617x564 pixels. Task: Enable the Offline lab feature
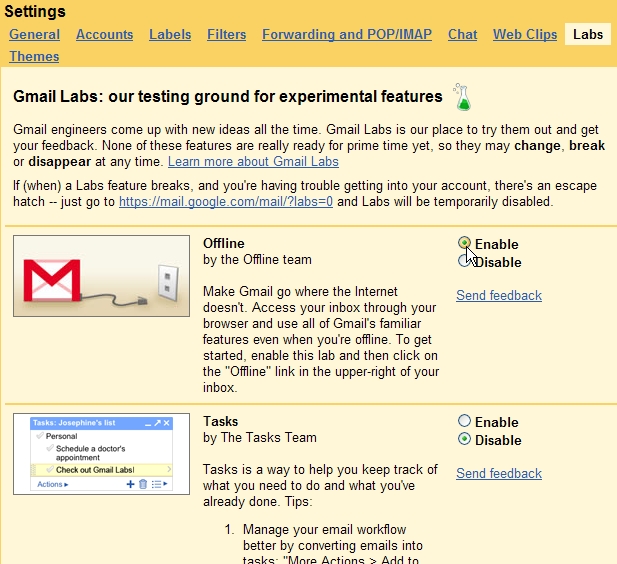(464, 243)
